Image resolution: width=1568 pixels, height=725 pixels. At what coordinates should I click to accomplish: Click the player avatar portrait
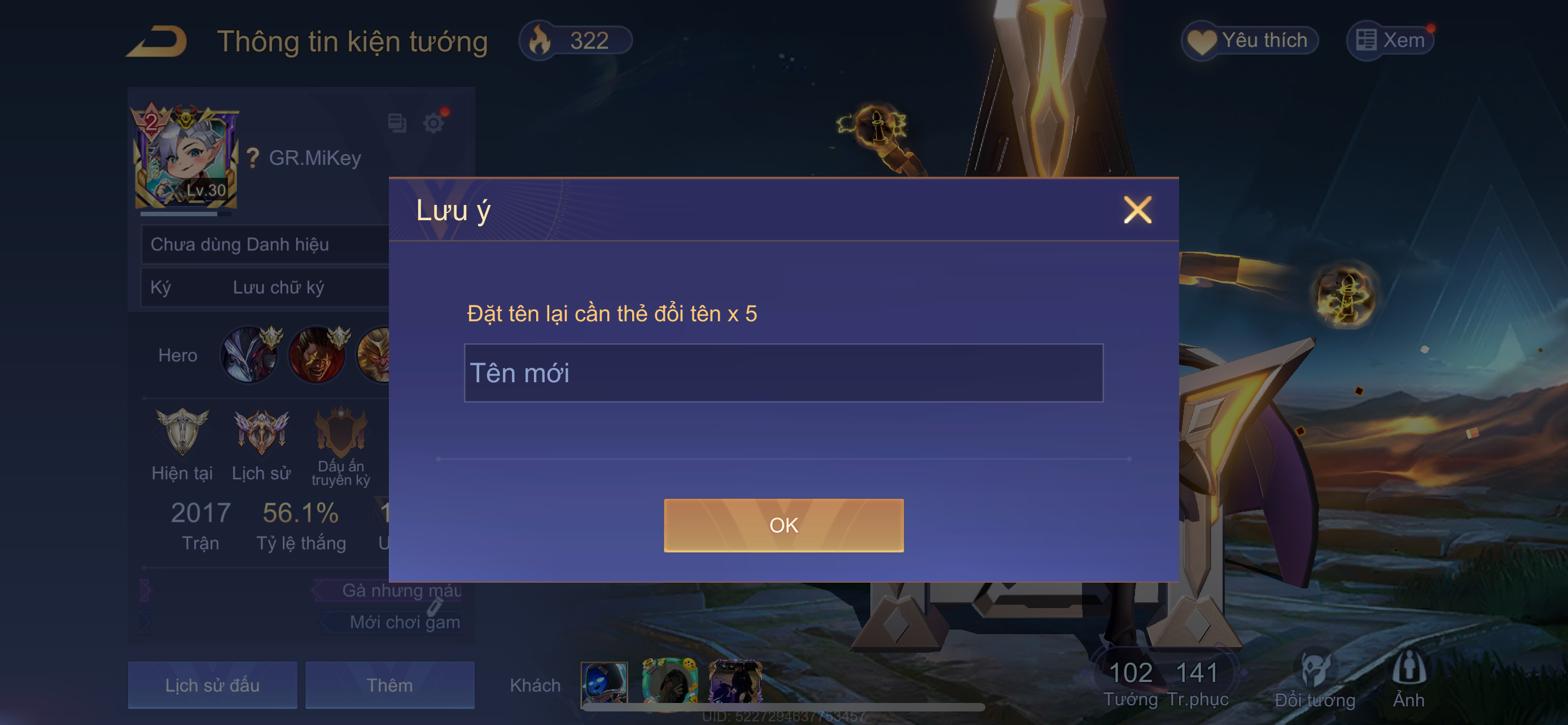(x=185, y=157)
